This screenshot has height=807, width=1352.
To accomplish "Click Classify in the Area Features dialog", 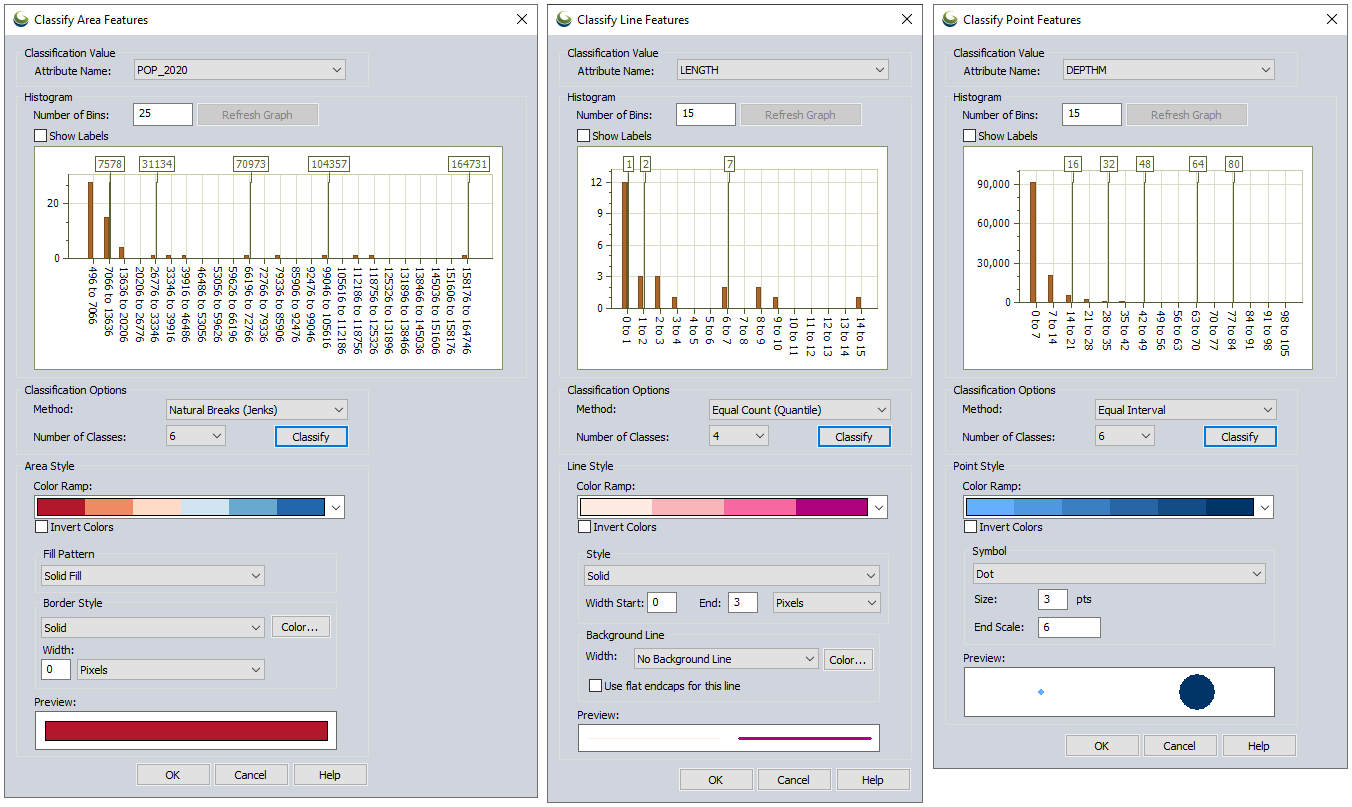I will pos(311,437).
